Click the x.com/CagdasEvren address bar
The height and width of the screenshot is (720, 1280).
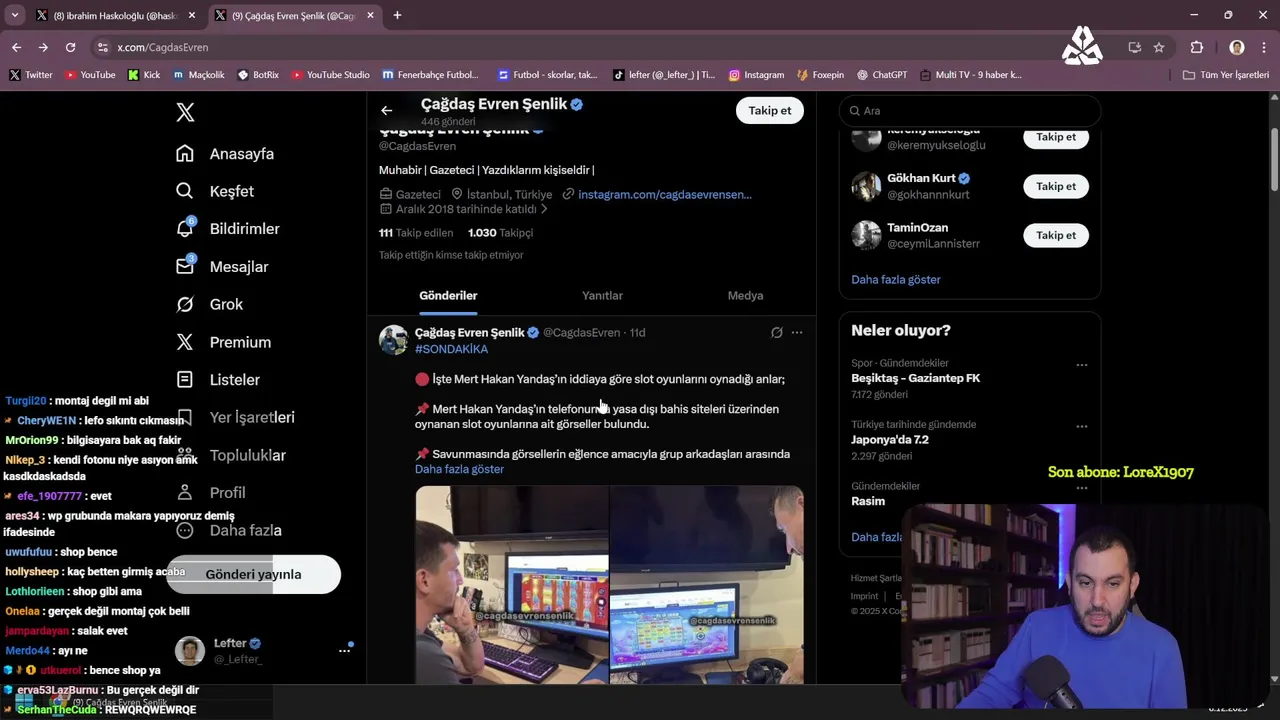click(x=600, y=47)
